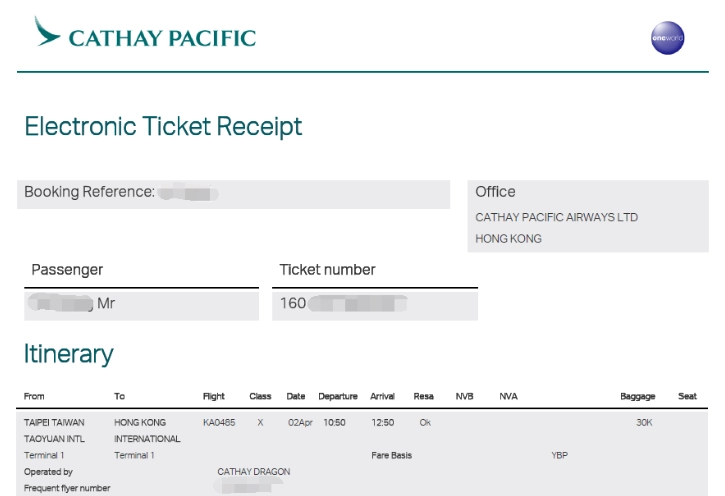Click the Flight column header
This screenshot has height=496, width=725.
(x=213, y=397)
